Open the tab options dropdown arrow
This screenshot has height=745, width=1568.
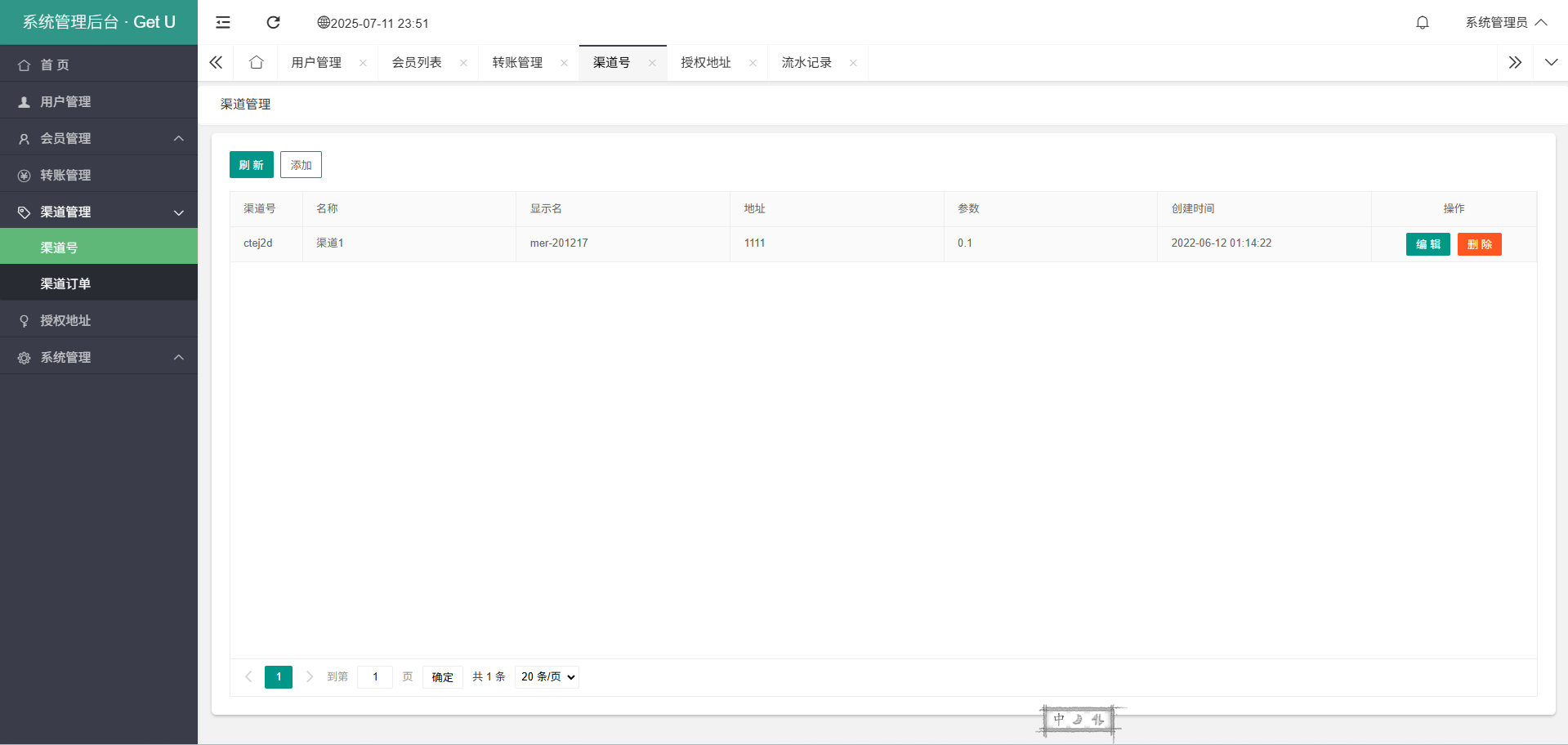click(x=1550, y=63)
